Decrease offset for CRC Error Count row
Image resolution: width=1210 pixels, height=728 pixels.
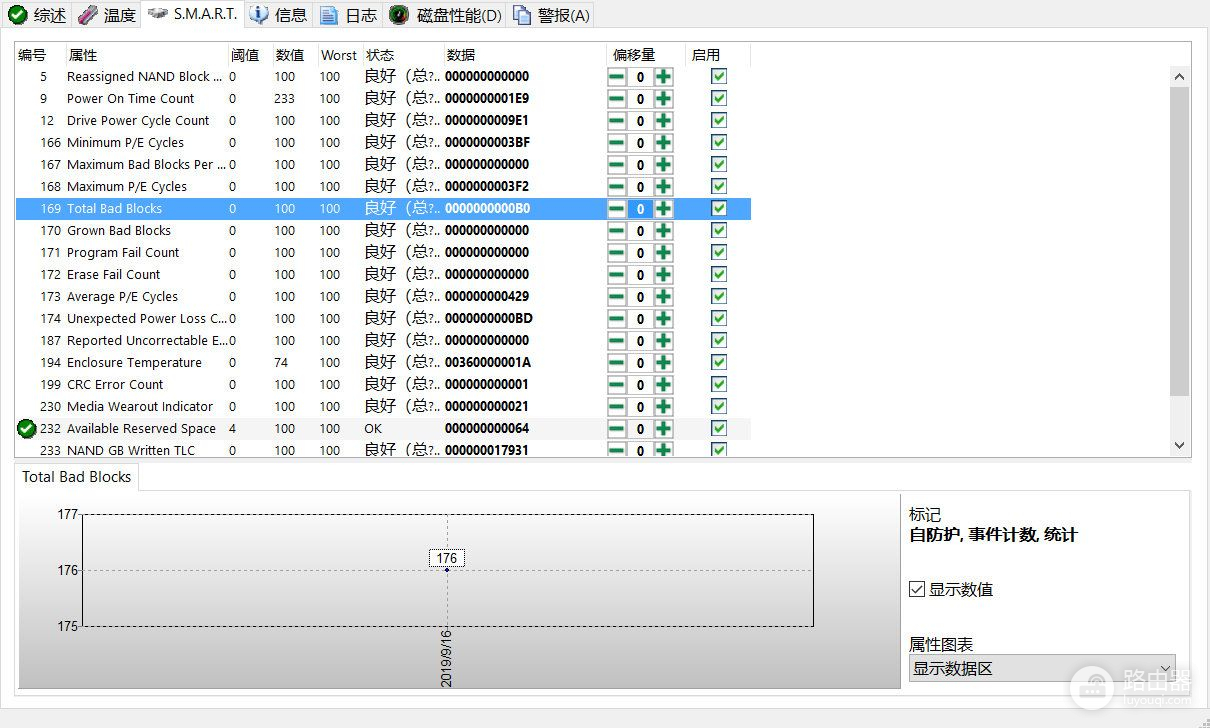[x=617, y=385]
